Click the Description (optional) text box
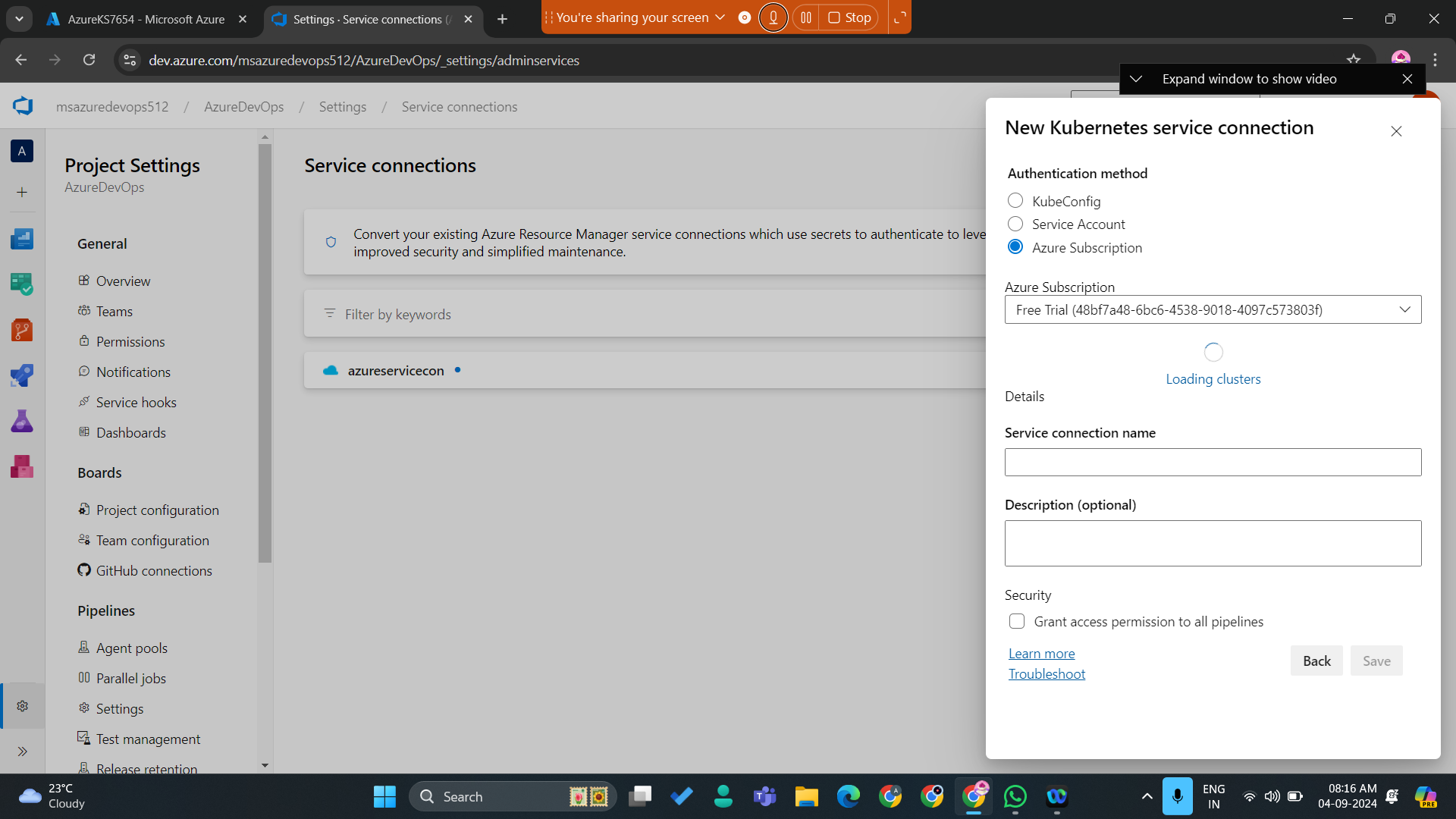This screenshot has height=819, width=1456. [x=1213, y=543]
